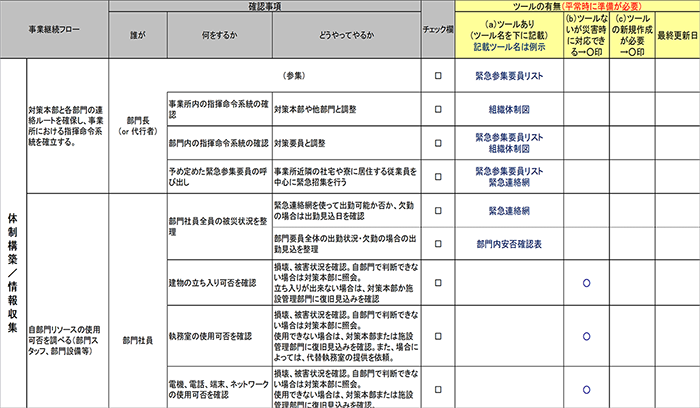
Task: Select description cell for 執務室の使用可否 row
Action: [346, 336]
